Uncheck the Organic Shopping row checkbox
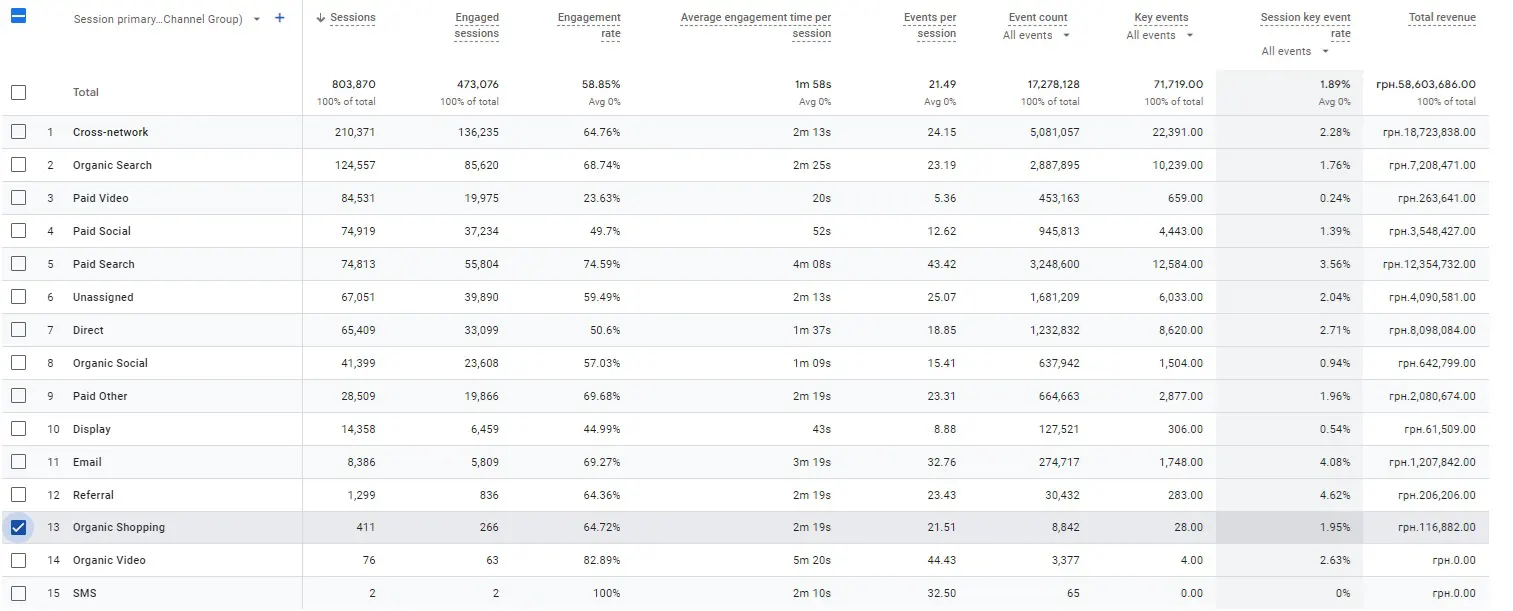1513x611 pixels. click(18, 527)
